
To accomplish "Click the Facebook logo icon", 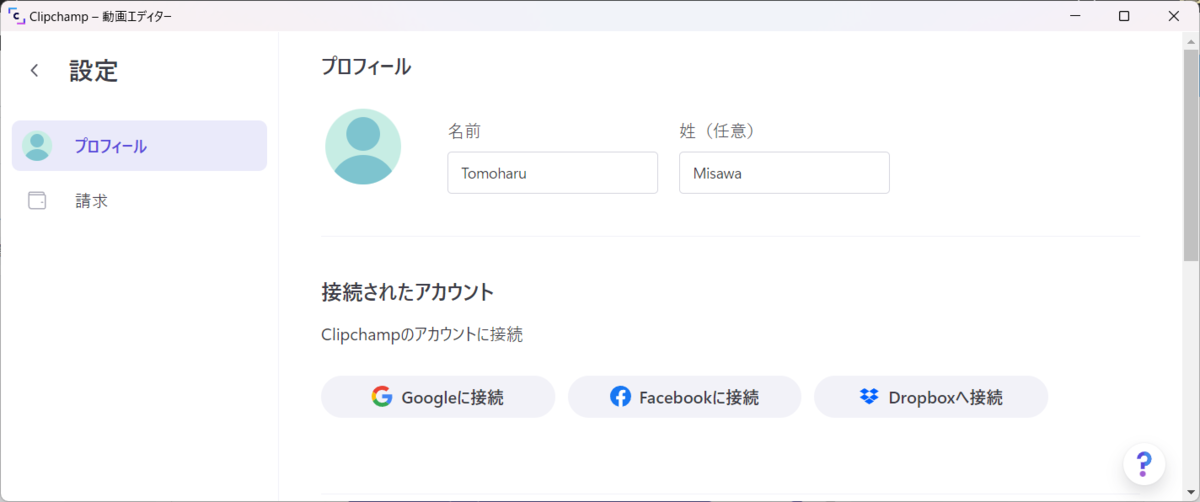I will pos(620,397).
